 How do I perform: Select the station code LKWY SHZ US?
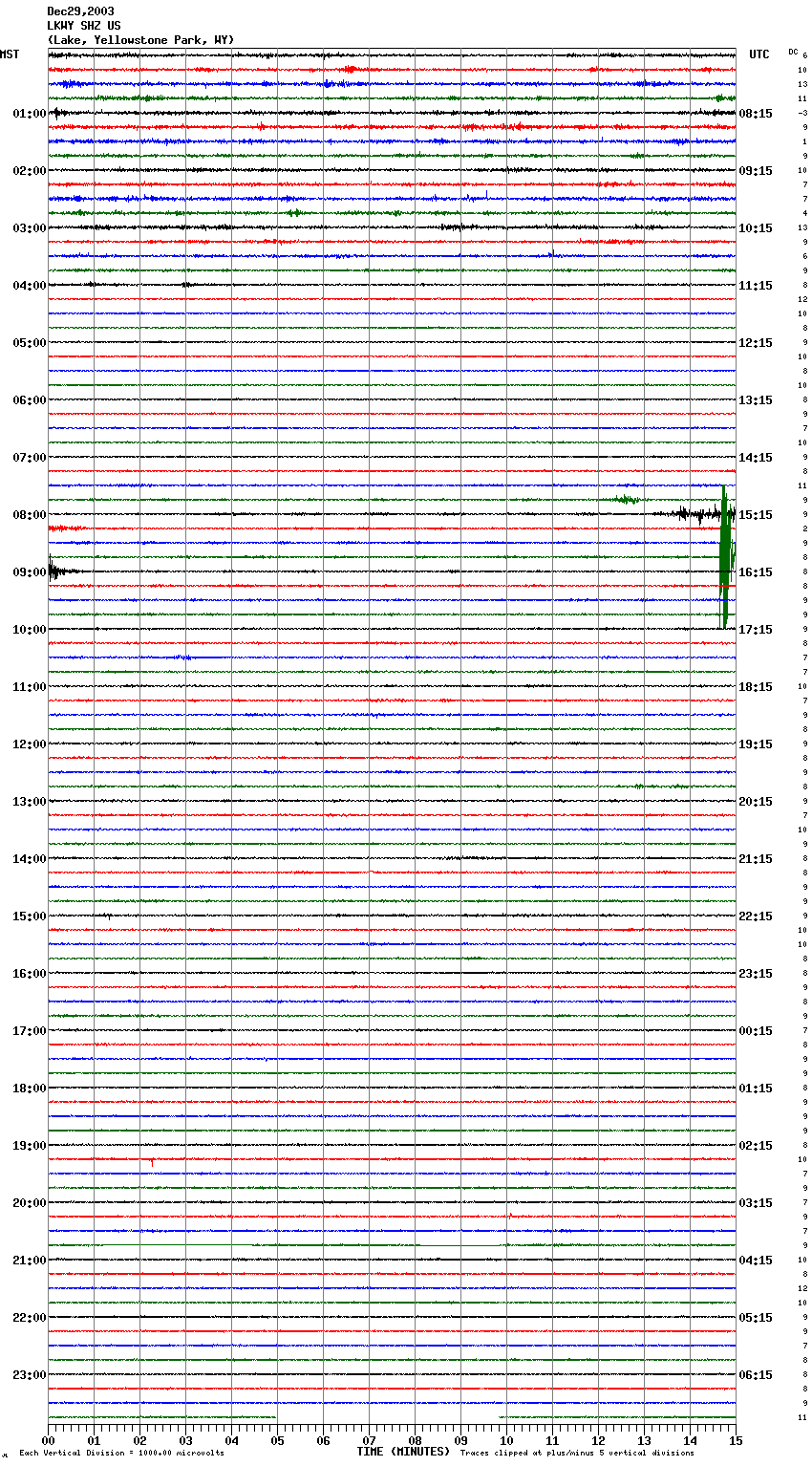[84, 26]
